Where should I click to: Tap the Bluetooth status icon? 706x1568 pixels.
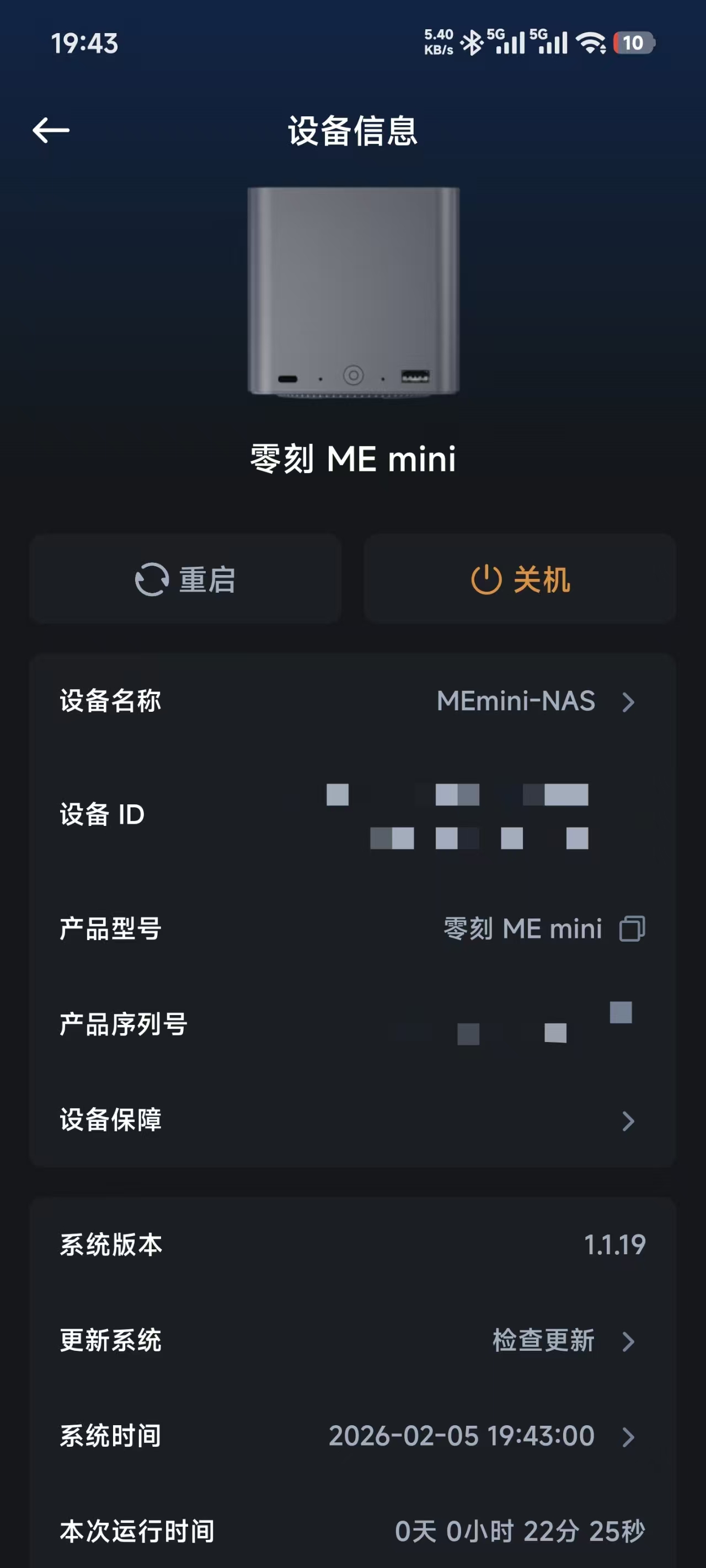[x=472, y=43]
